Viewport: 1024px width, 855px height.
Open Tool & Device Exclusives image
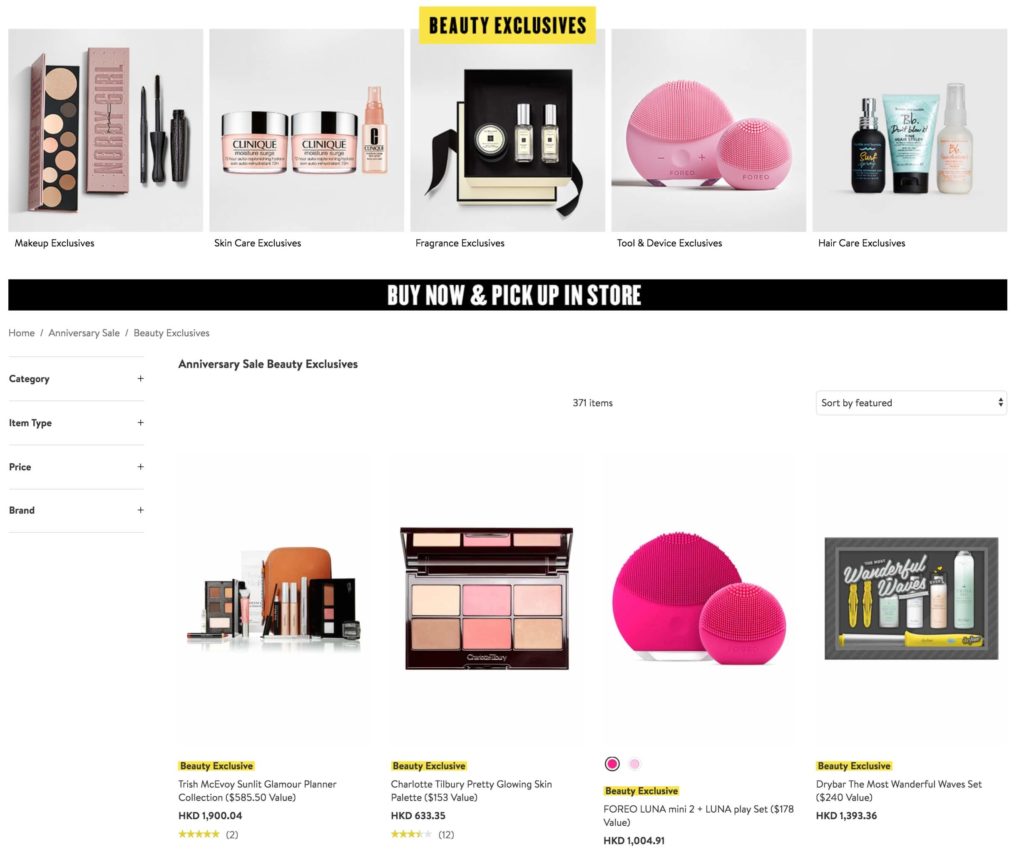[709, 130]
